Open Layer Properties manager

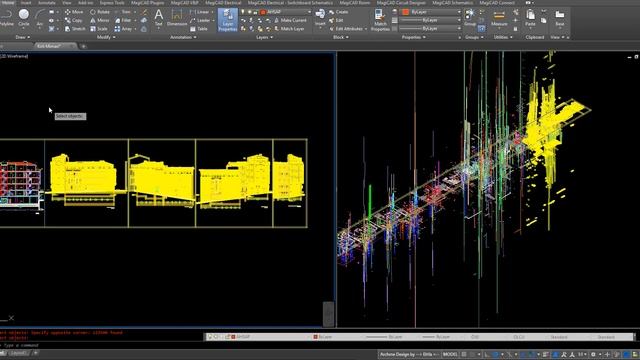227,20
